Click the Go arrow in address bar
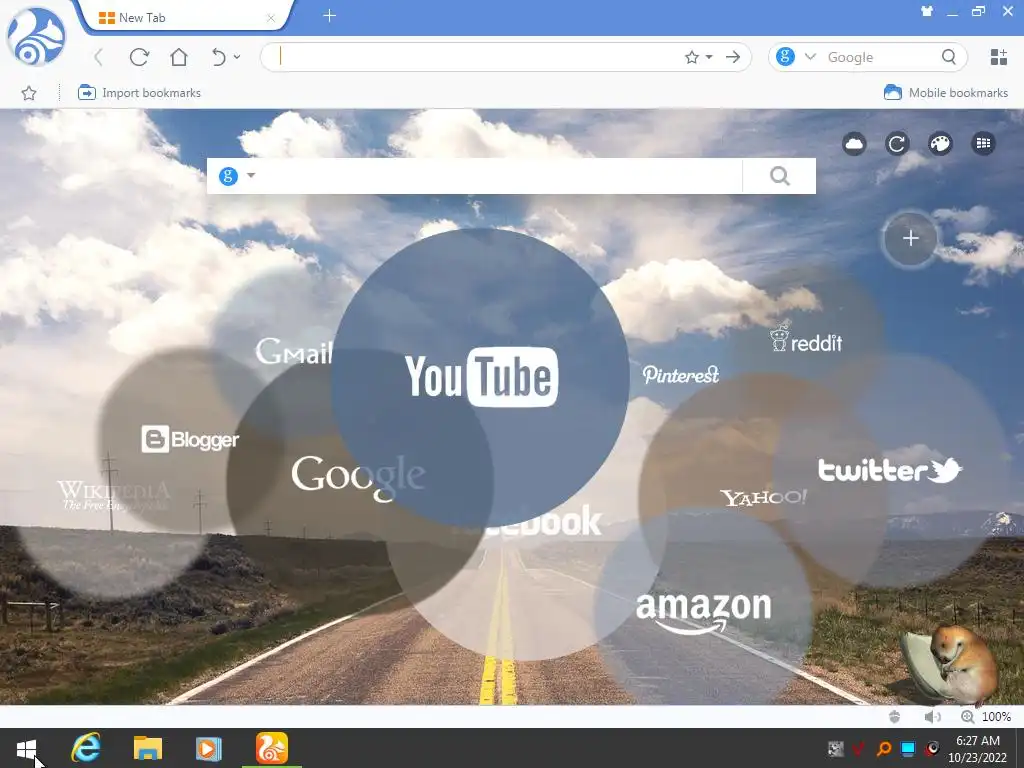Screen dimensions: 1024x768 tap(733, 57)
